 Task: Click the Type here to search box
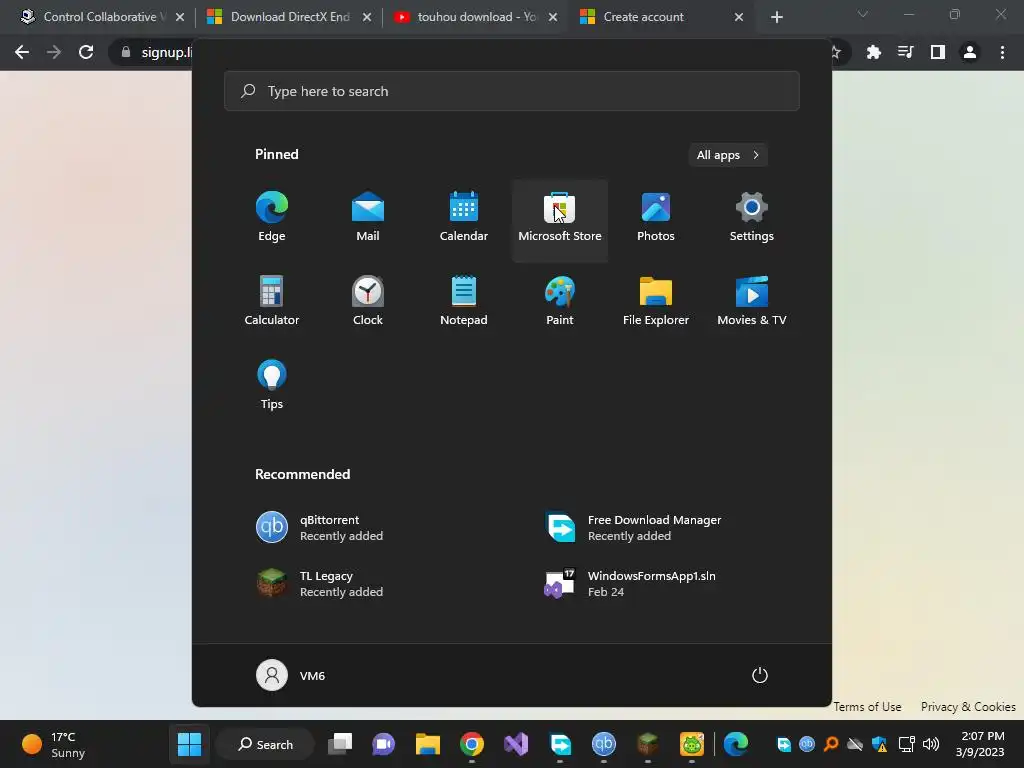[x=511, y=91]
